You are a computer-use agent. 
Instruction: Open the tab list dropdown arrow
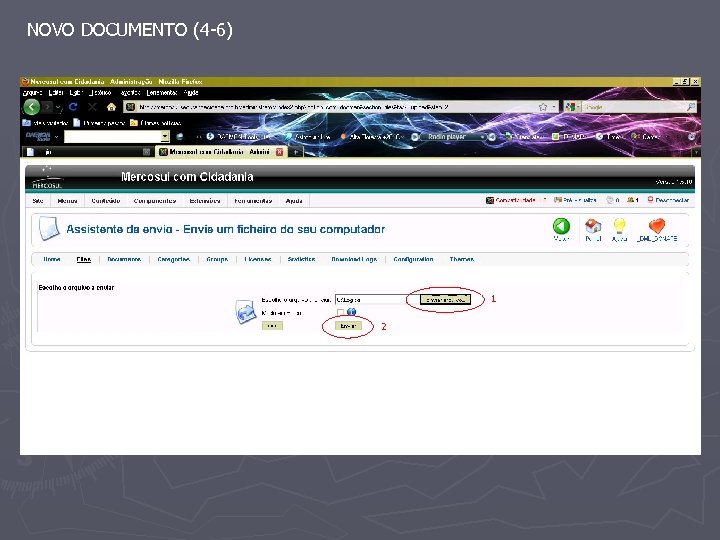(x=696, y=152)
